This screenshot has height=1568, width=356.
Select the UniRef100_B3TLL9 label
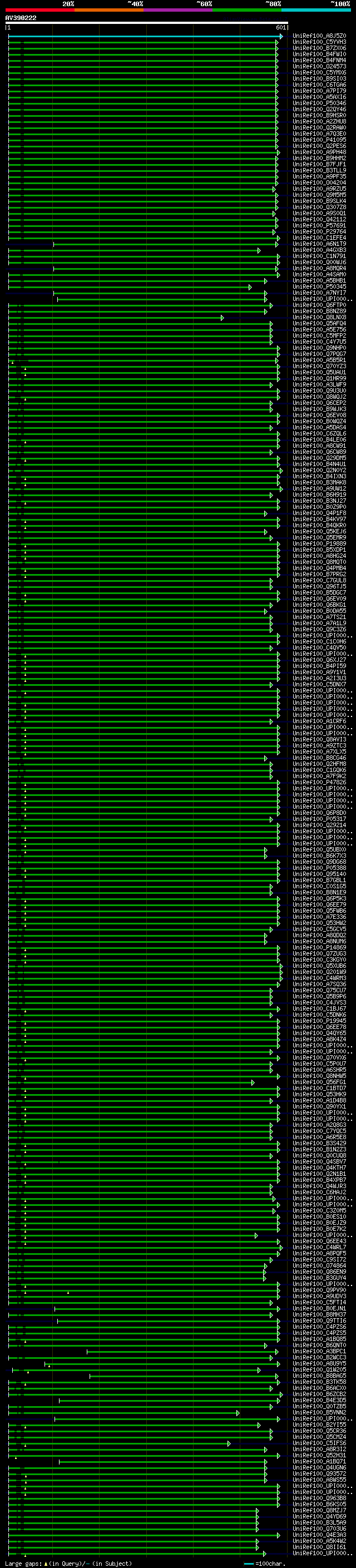(x=319, y=170)
